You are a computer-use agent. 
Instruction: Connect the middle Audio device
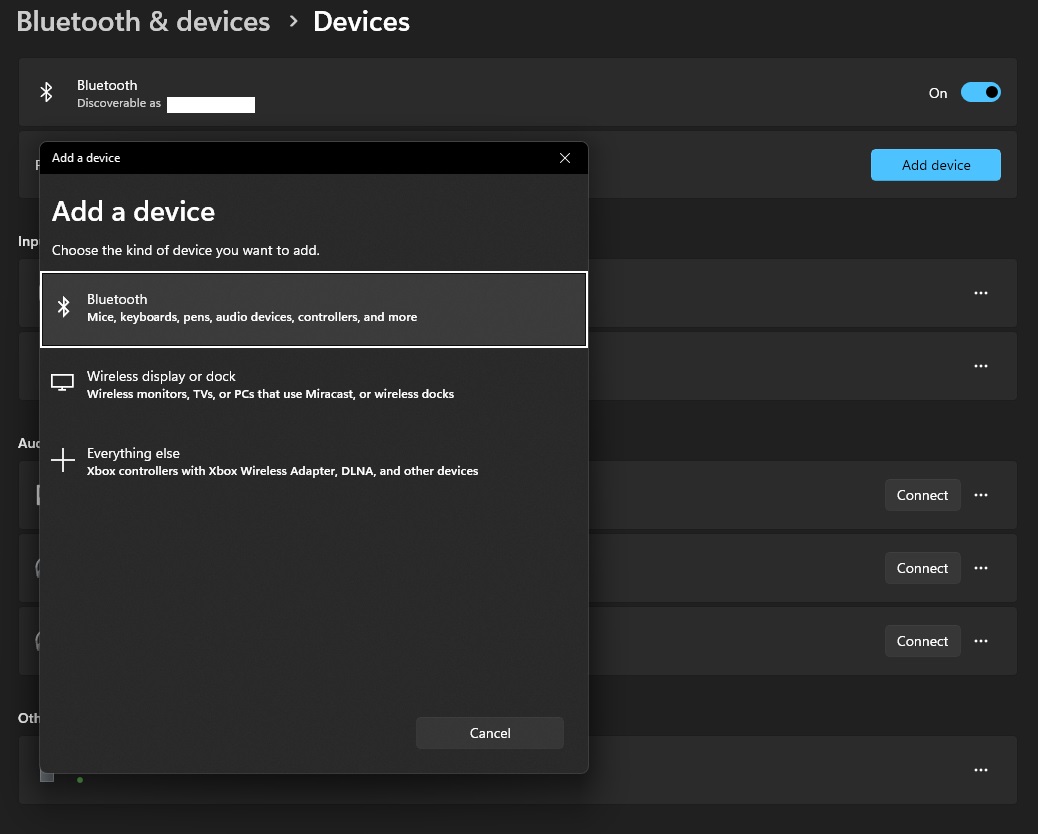click(x=922, y=568)
